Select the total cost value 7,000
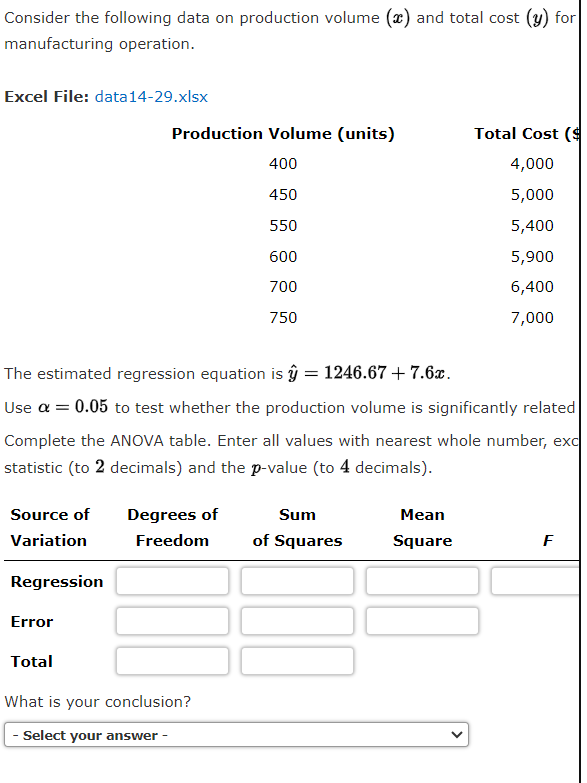The image size is (587, 783). tap(532, 318)
